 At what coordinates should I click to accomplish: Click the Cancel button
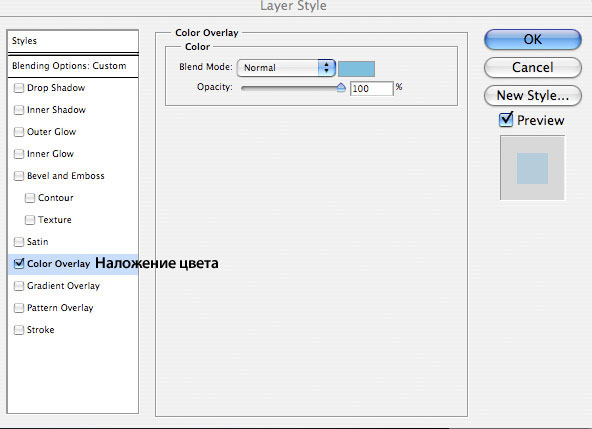pos(532,68)
